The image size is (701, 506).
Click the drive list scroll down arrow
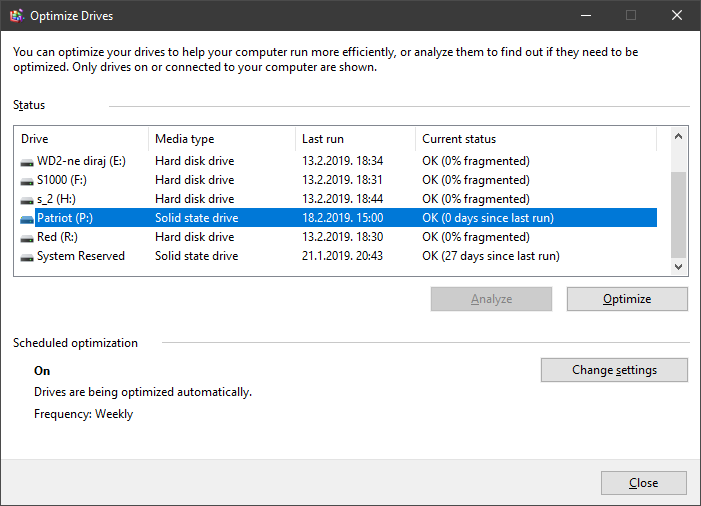pyautogui.click(x=678, y=267)
